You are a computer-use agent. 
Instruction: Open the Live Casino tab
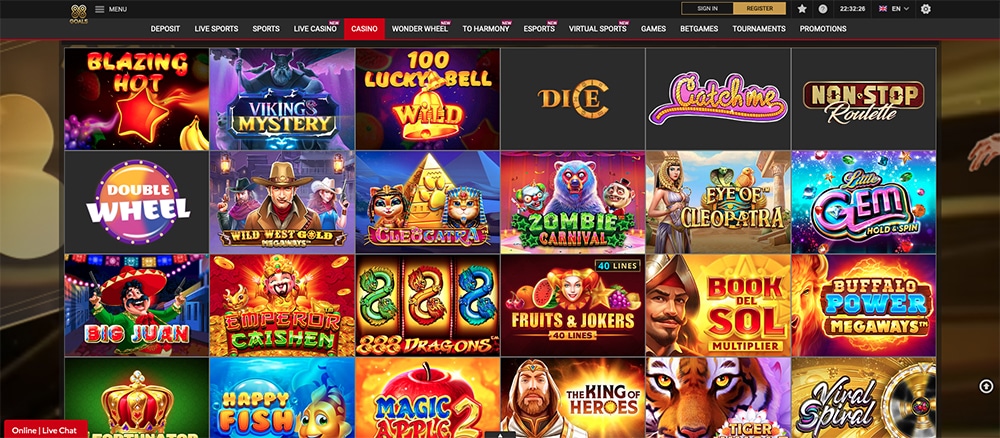click(x=315, y=29)
